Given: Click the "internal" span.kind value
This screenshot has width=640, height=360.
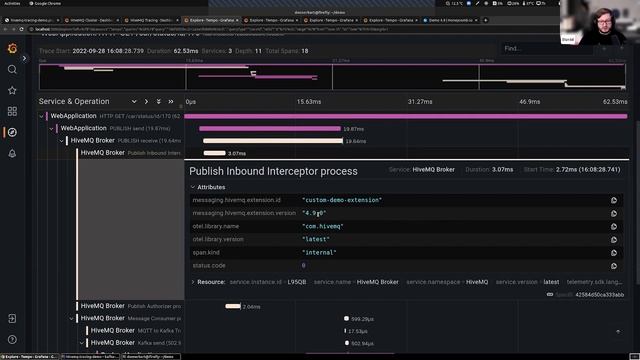Looking at the screenshot, I should (x=319, y=252).
